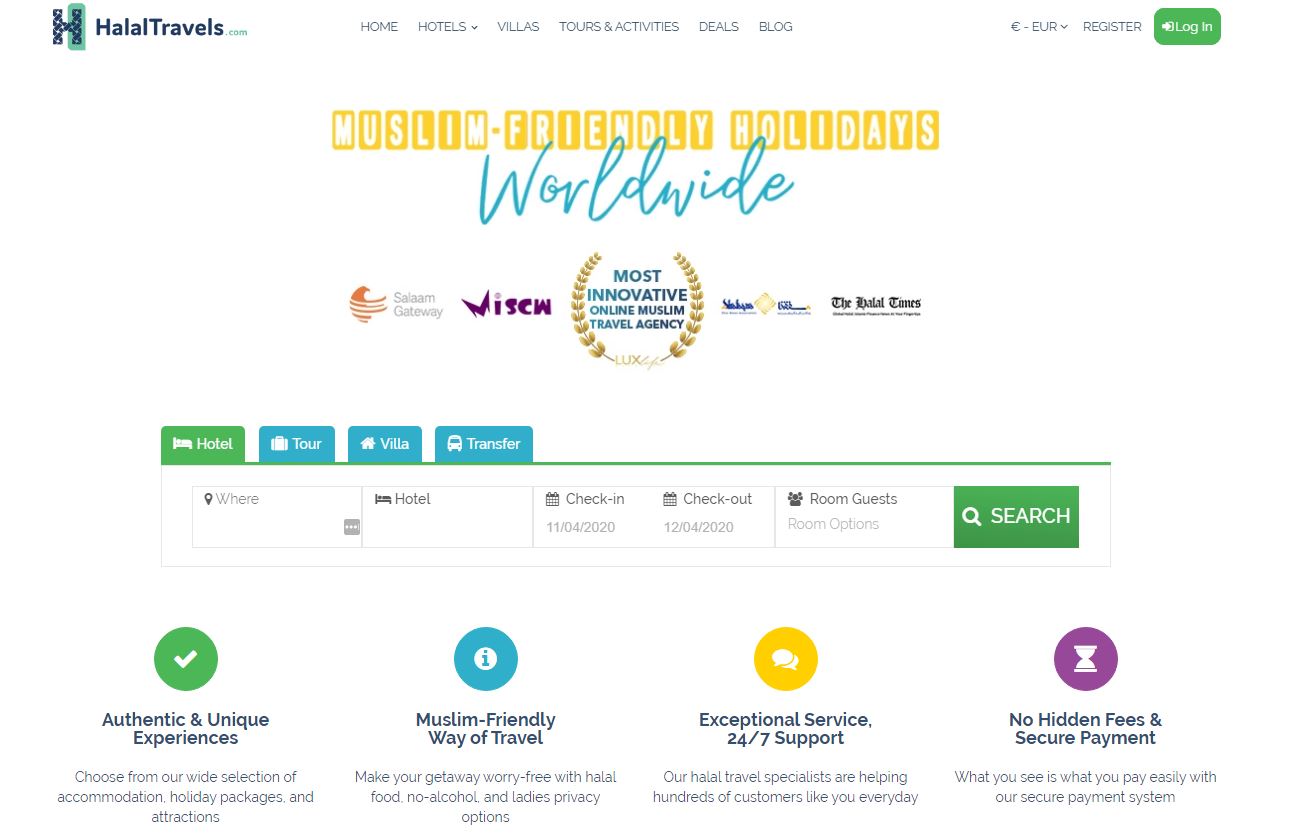Viewport: 1293px width, 838px height.
Task: Open the HOME menu item
Action: 379,27
